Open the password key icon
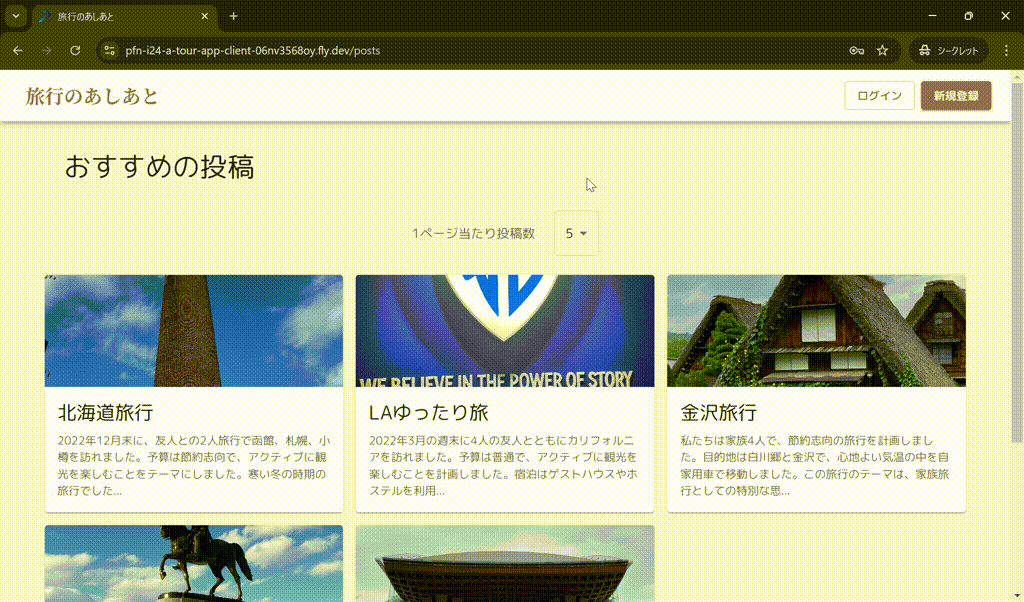Viewport: 1024px width, 602px height. (x=857, y=50)
